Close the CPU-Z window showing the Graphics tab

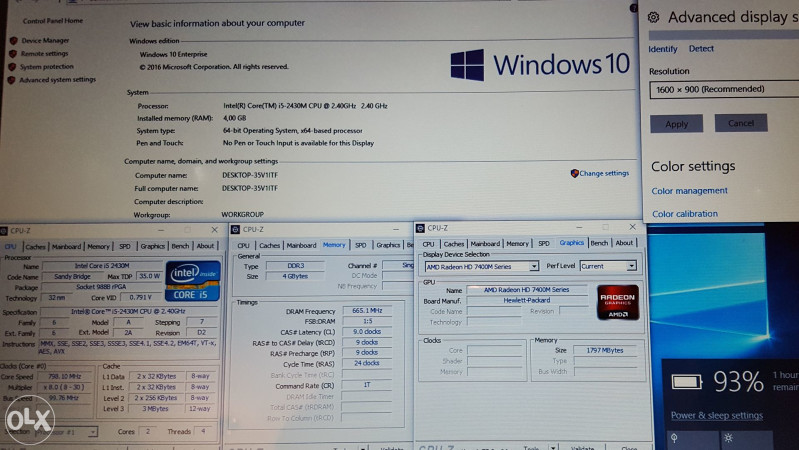tap(632, 227)
